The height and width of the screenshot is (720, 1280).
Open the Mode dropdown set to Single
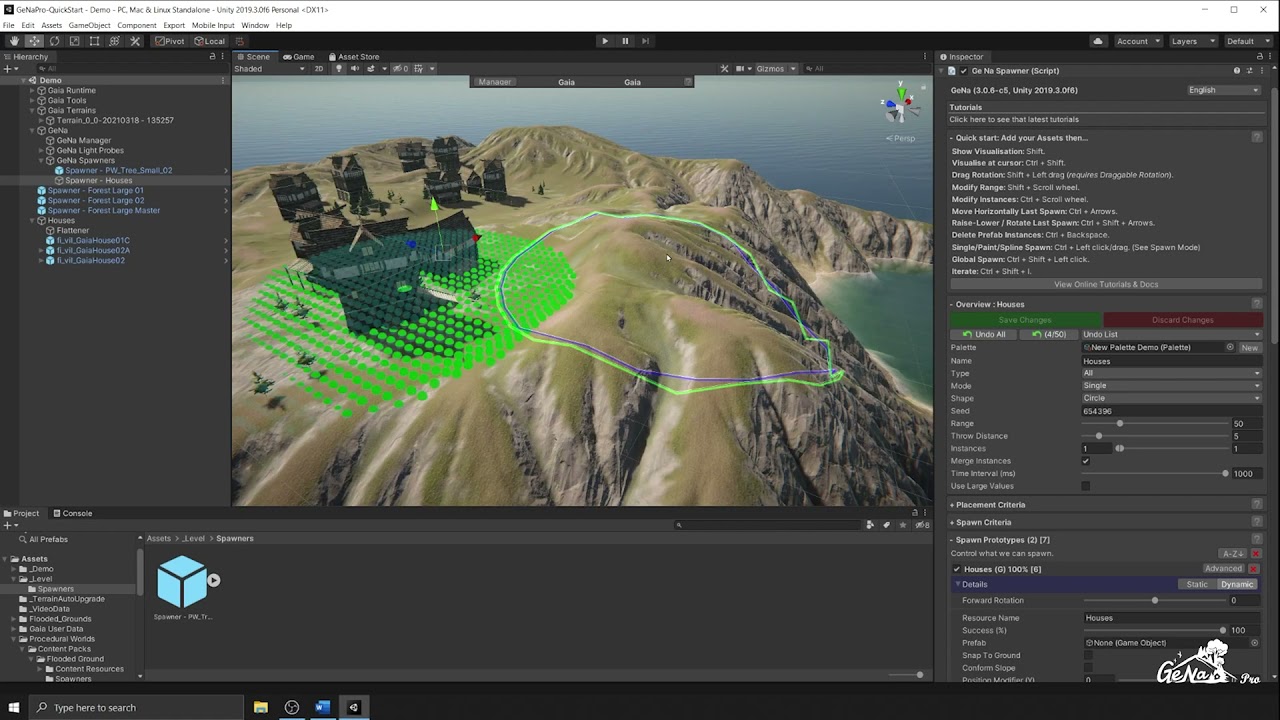click(x=1171, y=386)
